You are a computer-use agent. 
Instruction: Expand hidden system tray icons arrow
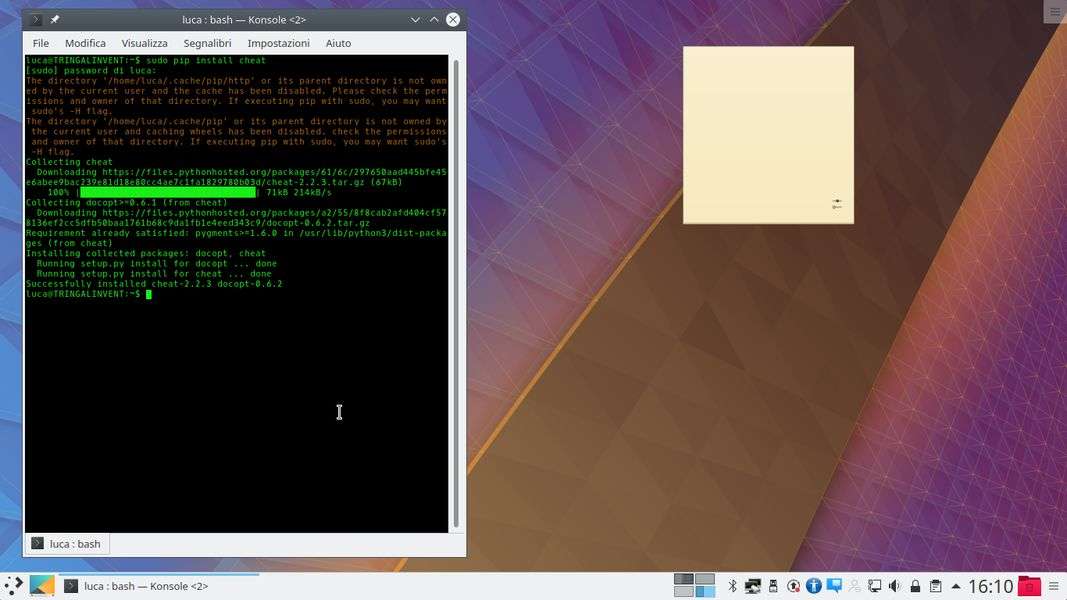click(x=956, y=586)
